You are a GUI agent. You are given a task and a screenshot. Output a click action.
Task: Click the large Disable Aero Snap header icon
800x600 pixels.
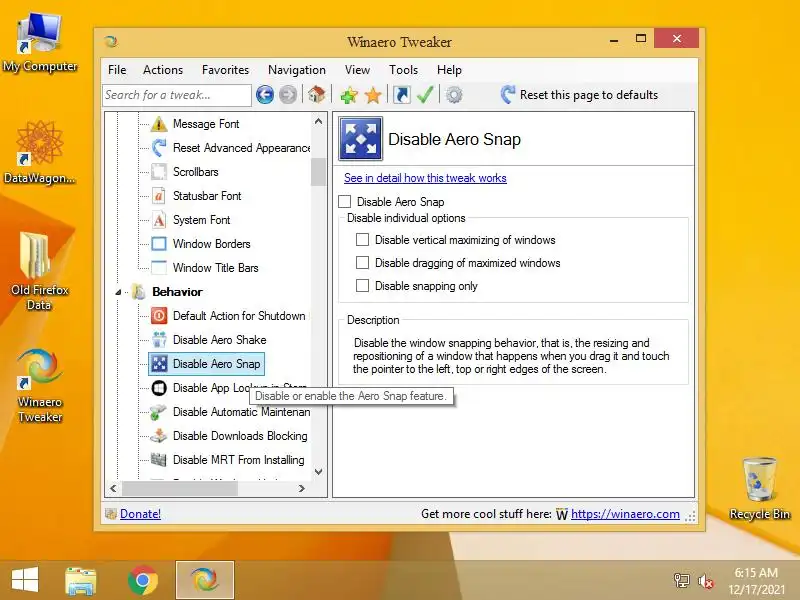361,139
